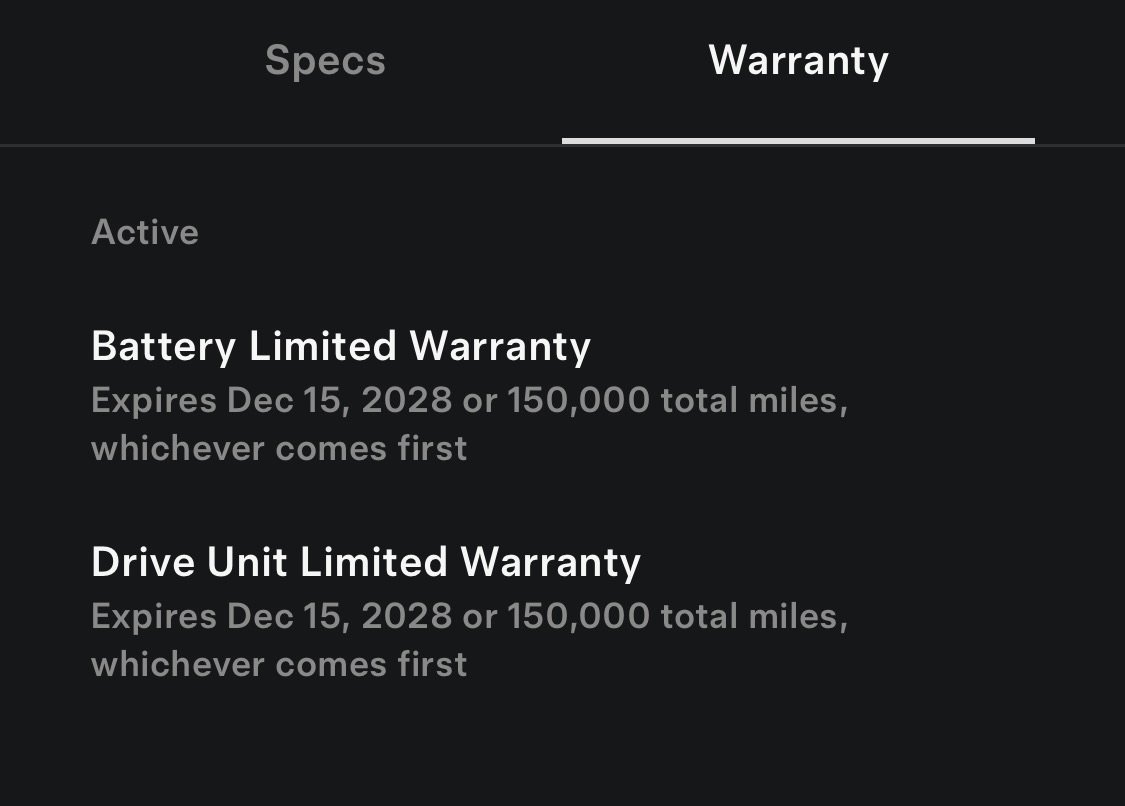
Task: Click "whichever comes first" under Drive Unit warranty
Action: (x=279, y=664)
